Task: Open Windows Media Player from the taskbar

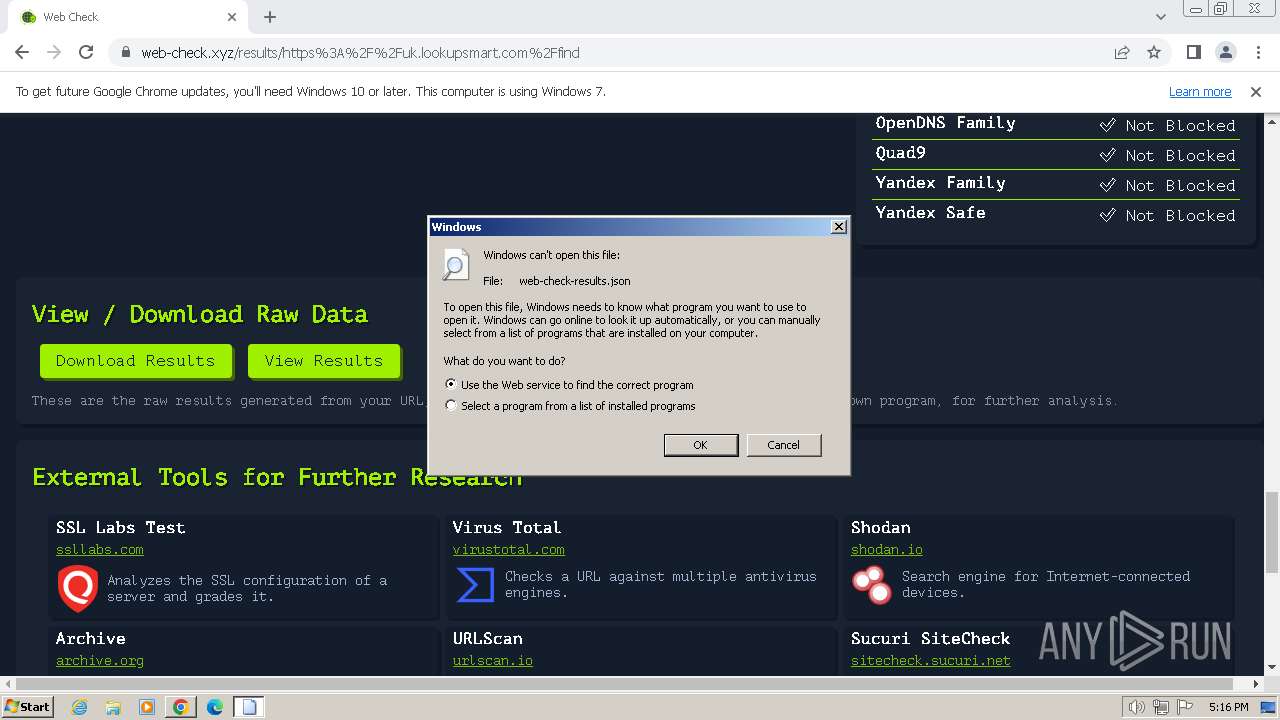Action: click(x=147, y=707)
